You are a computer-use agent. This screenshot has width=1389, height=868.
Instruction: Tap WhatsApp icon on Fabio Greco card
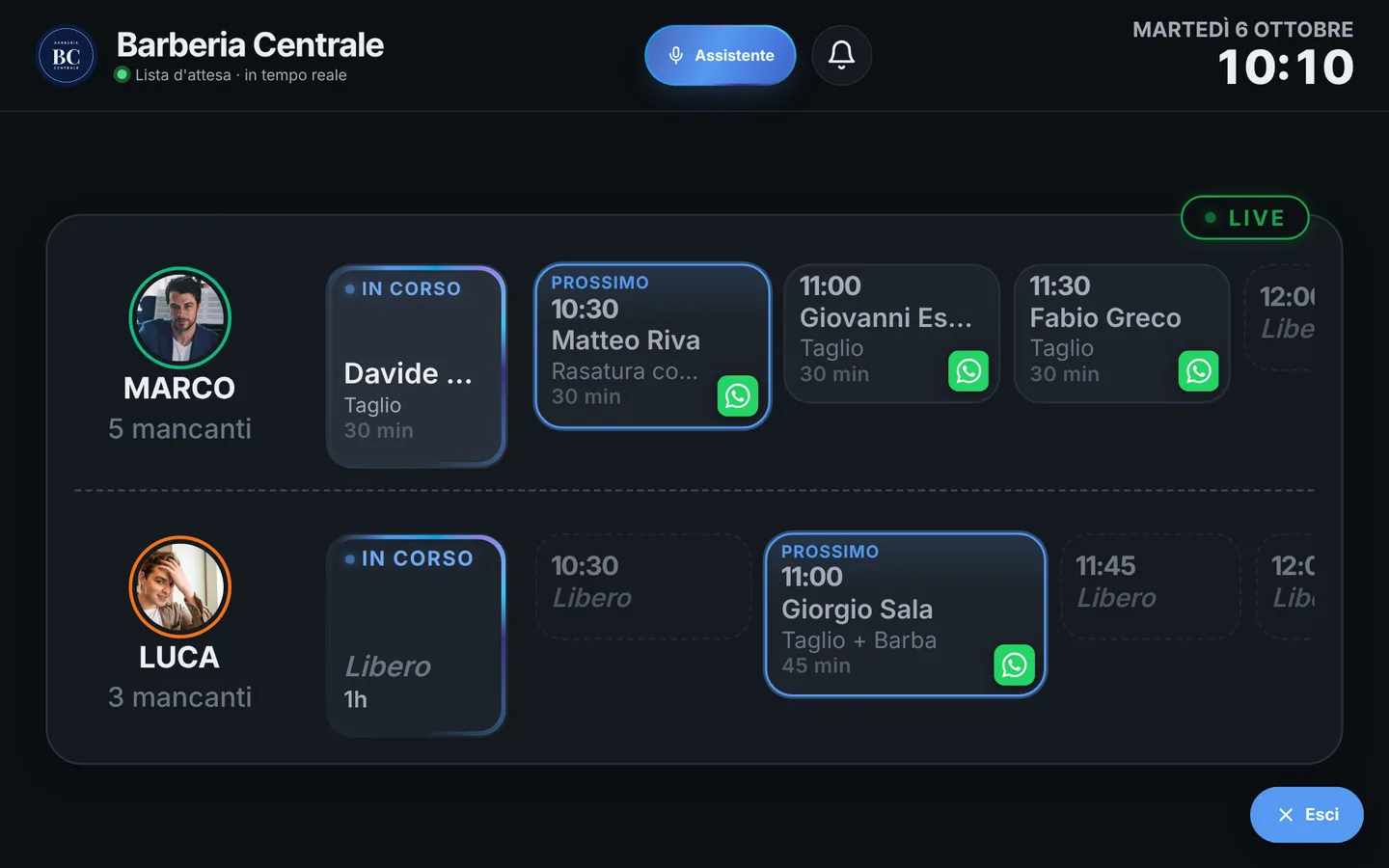(x=1199, y=371)
